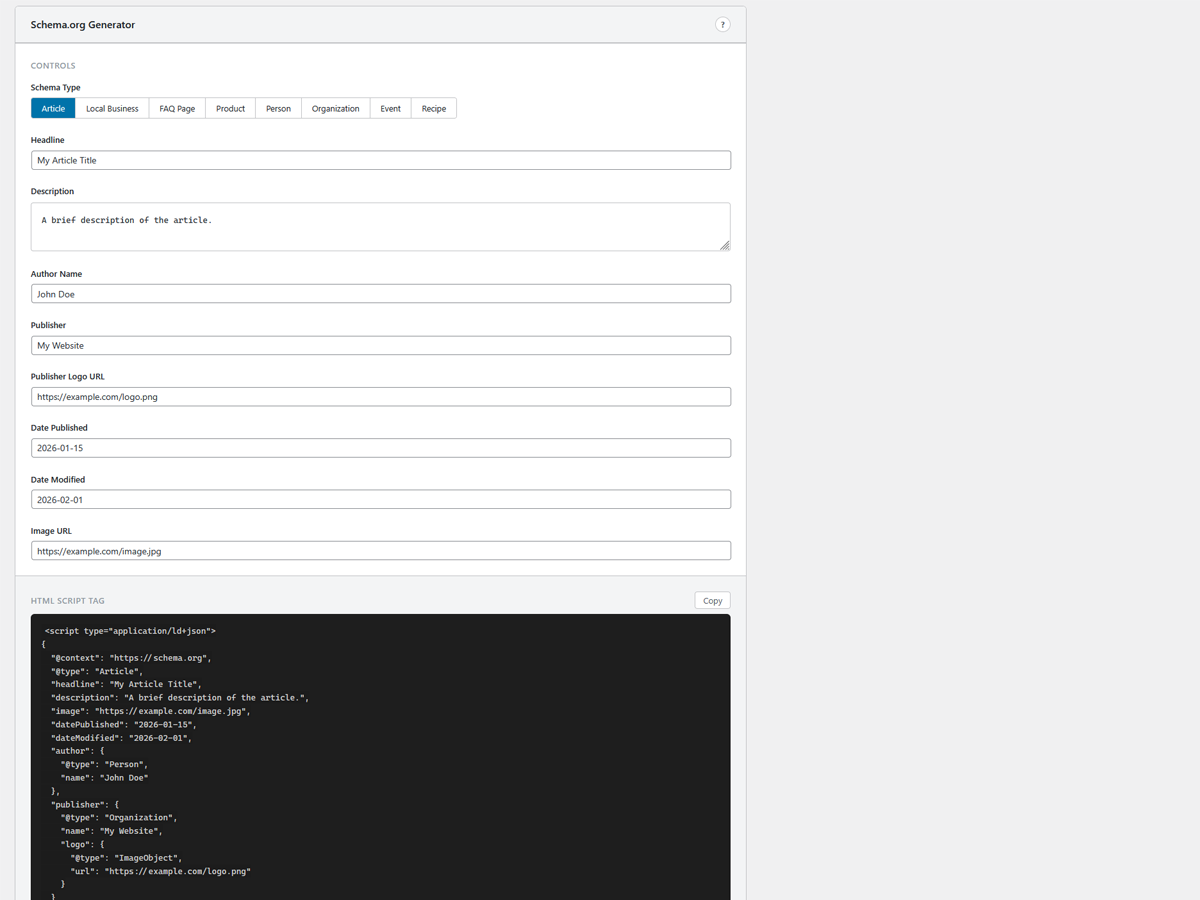This screenshot has height=900, width=1200.
Task: Click inside the Description text area
Action: [380, 226]
